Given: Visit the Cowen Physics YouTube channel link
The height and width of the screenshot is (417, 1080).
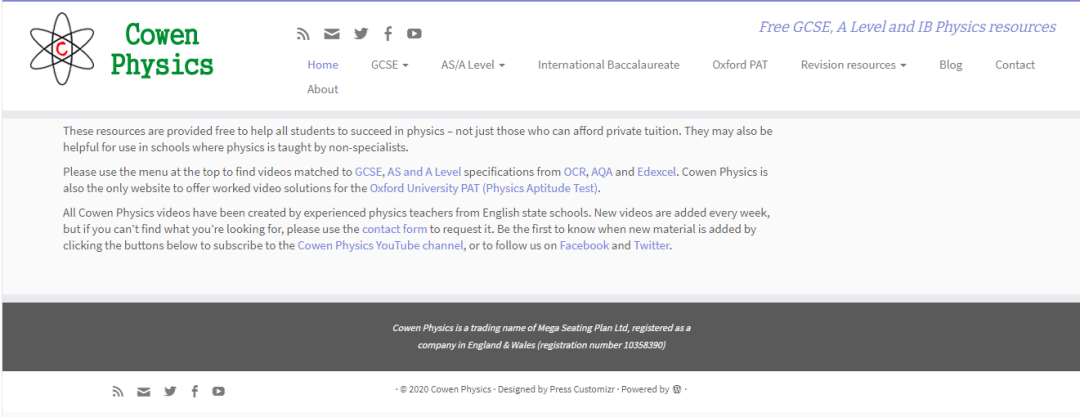Looking at the screenshot, I should tap(380, 245).
